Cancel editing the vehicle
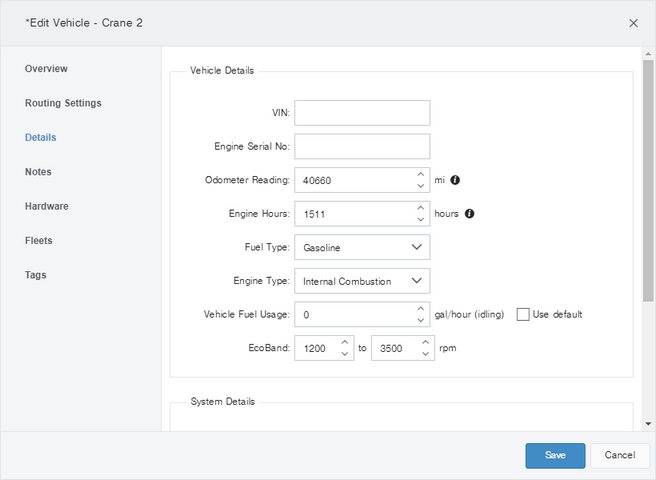This screenshot has height=480, width=656. 620,455
